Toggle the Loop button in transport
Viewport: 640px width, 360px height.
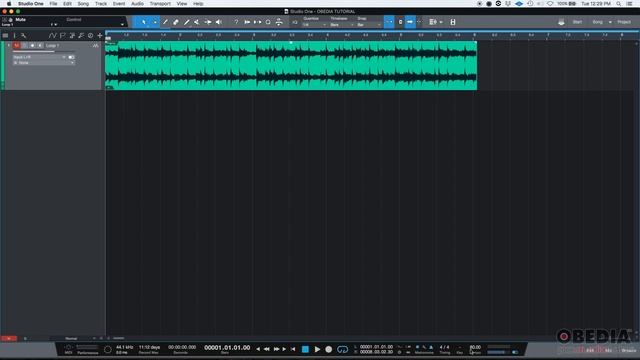point(342,349)
